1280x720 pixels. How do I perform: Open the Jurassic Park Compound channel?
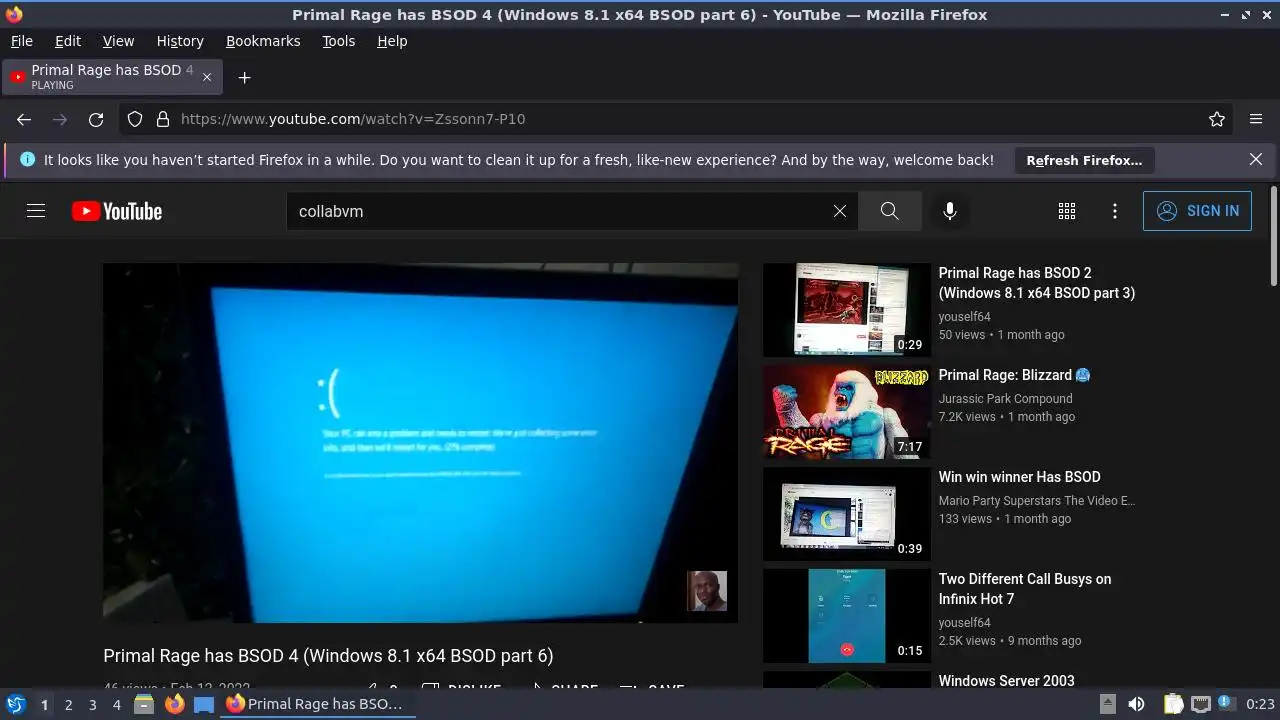coord(1005,398)
